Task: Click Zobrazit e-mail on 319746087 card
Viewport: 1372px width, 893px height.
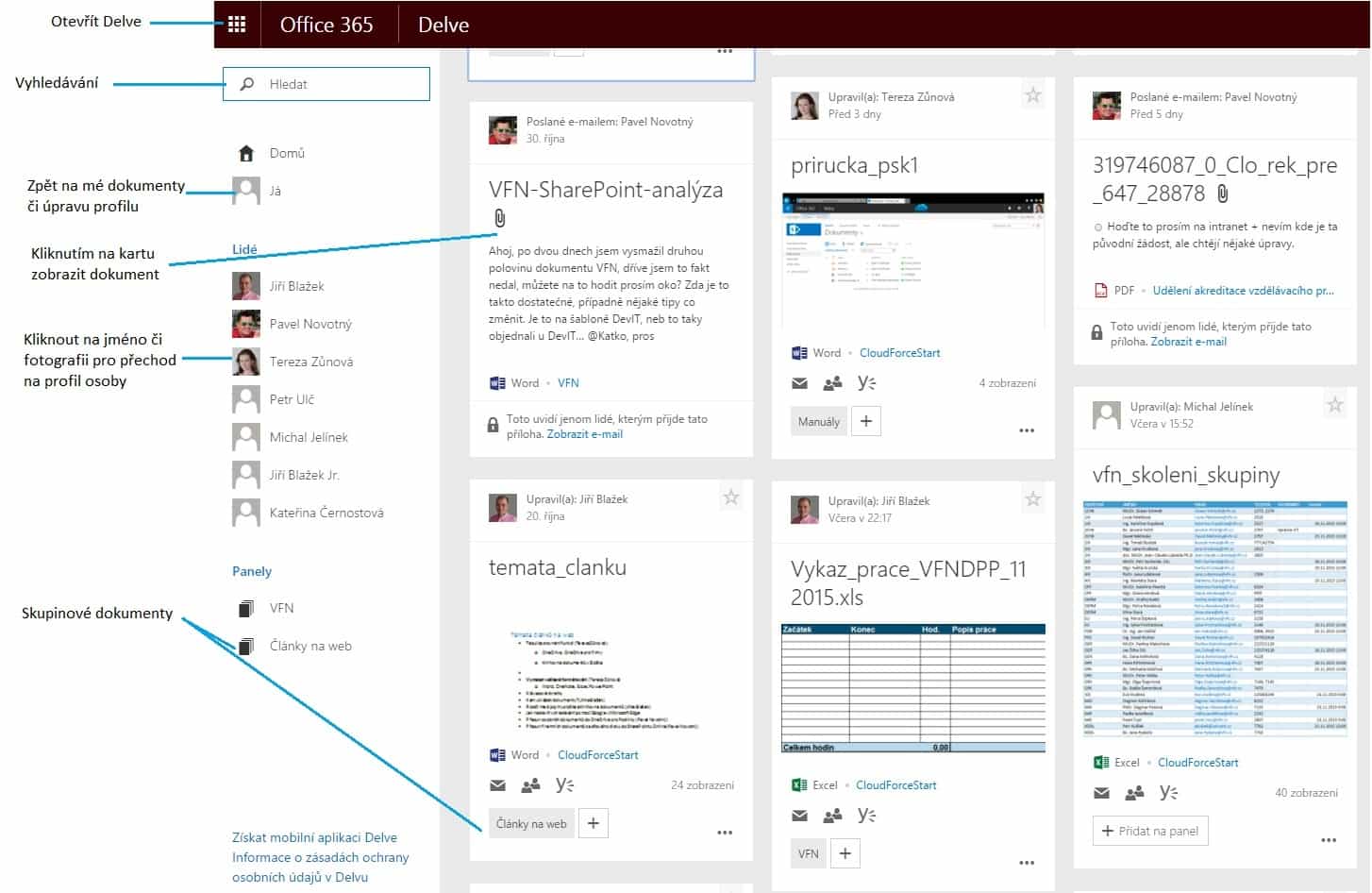Action: click(x=1188, y=342)
